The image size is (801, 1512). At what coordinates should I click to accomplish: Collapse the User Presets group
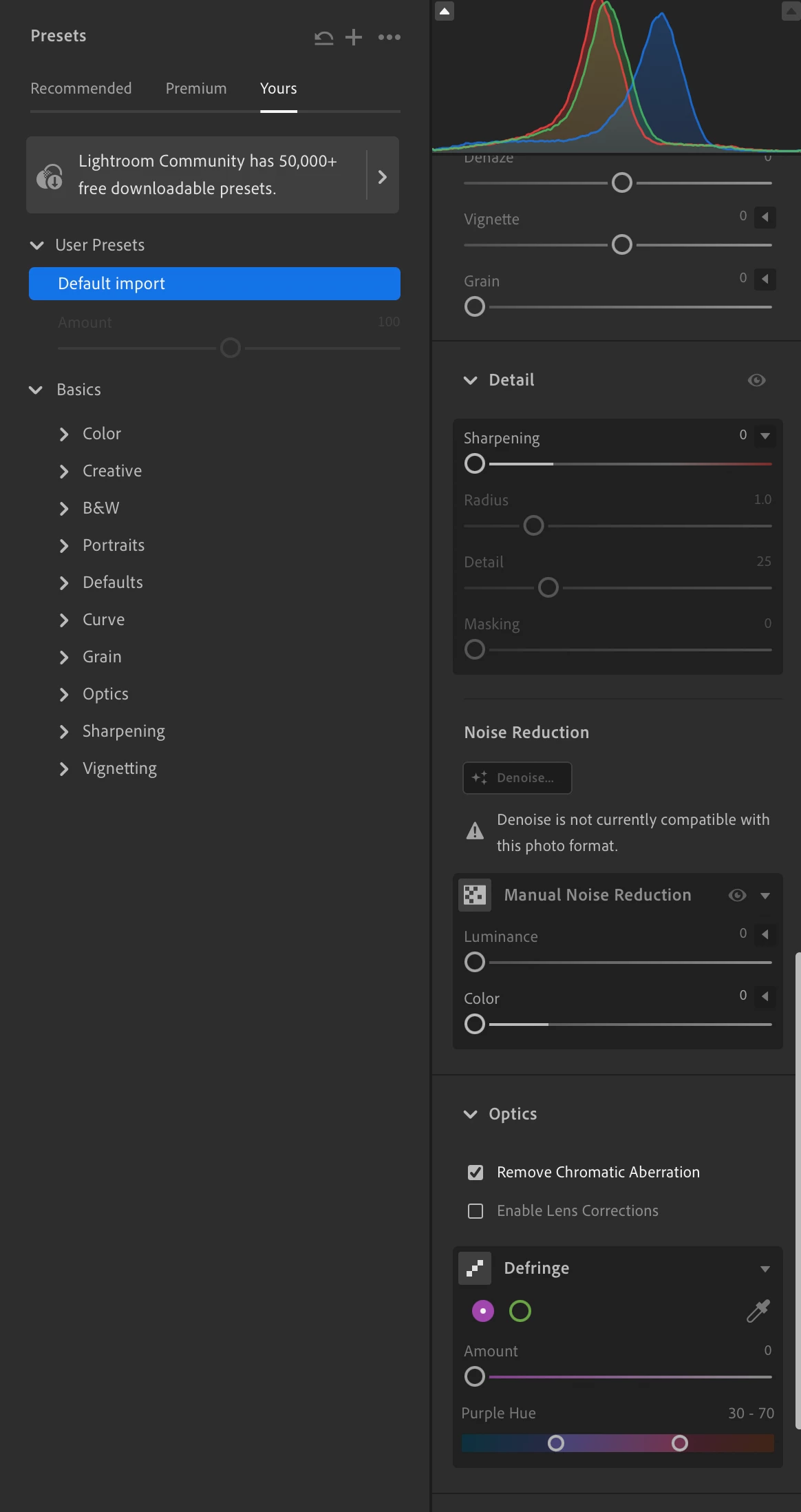tap(37, 245)
